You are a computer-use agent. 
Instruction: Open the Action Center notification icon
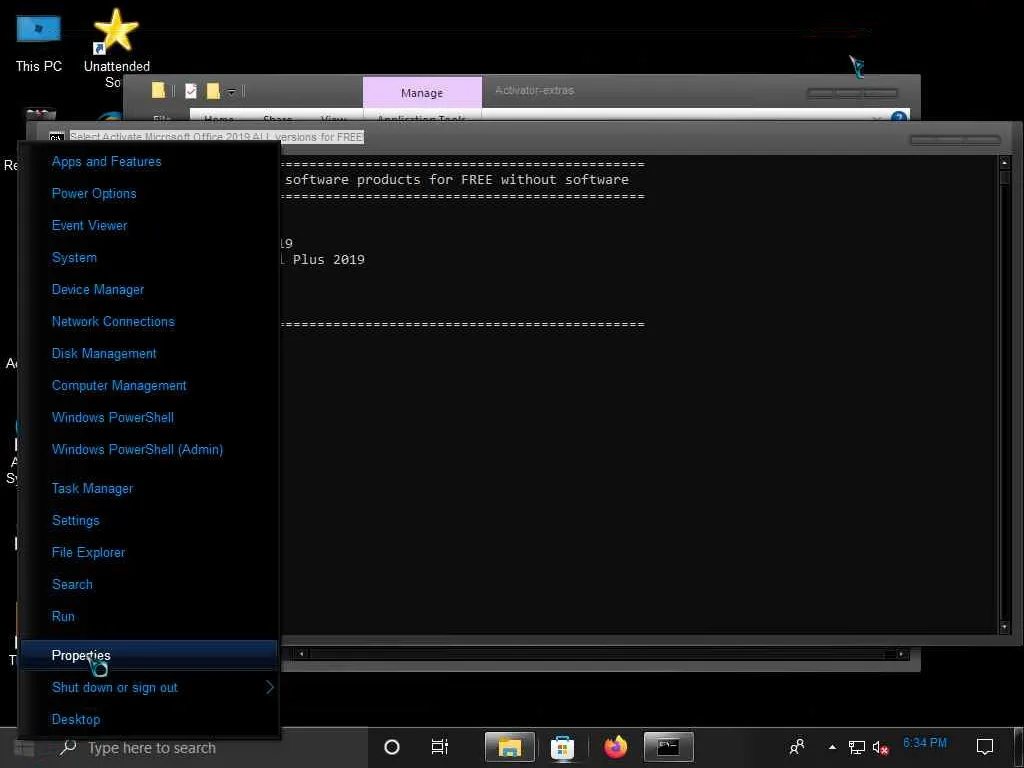pyautogui.click(x=985, y=746)
